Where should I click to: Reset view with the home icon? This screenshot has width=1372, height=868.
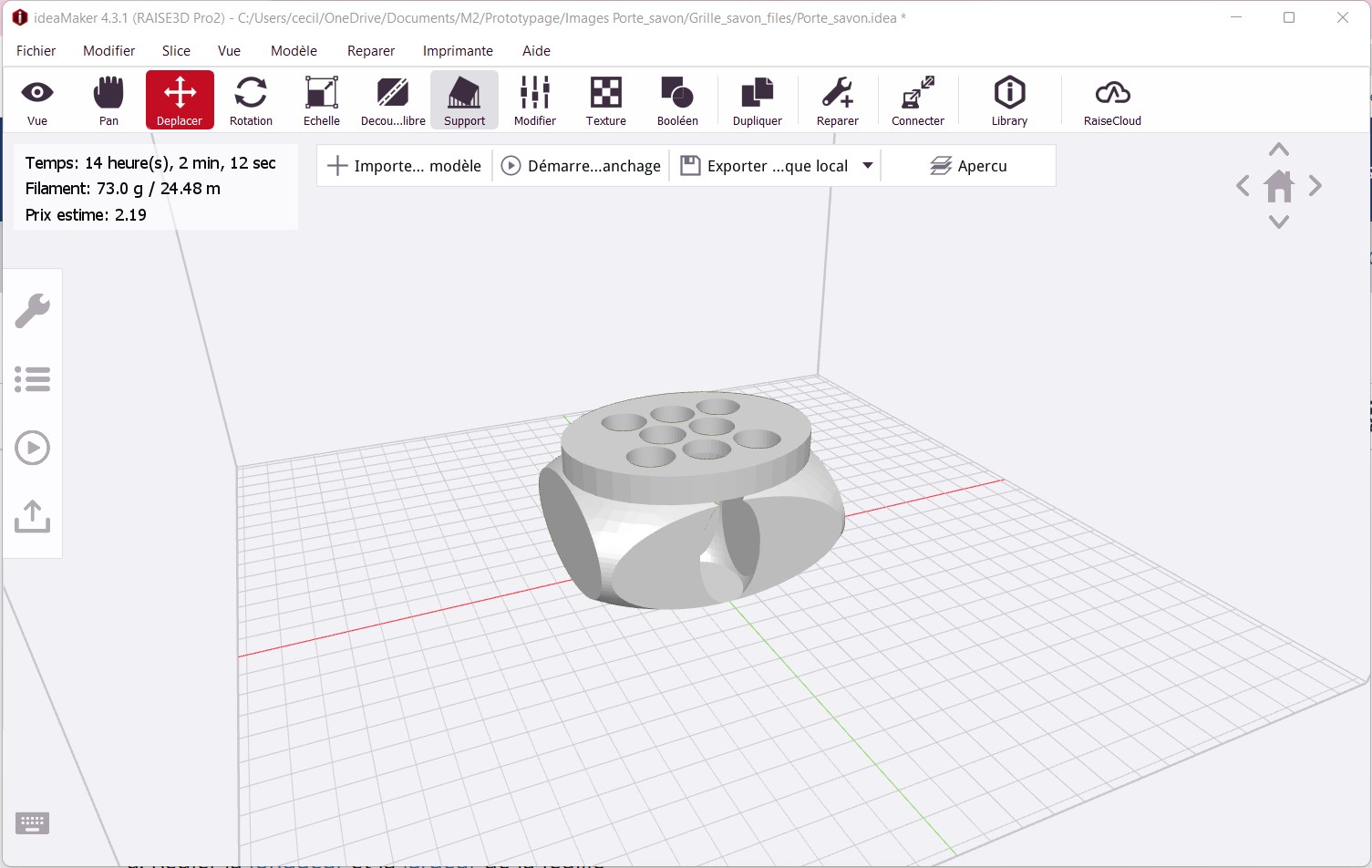(1279, 186)
